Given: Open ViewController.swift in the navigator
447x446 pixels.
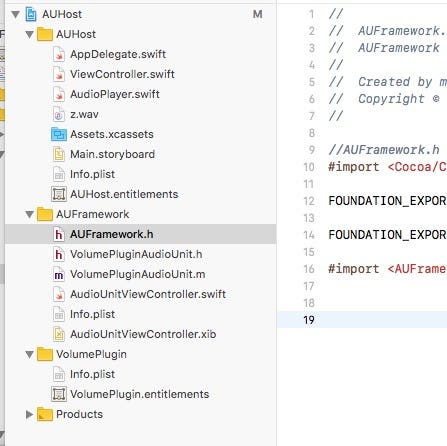Looking at the screenshot, I should click(122, 74).
